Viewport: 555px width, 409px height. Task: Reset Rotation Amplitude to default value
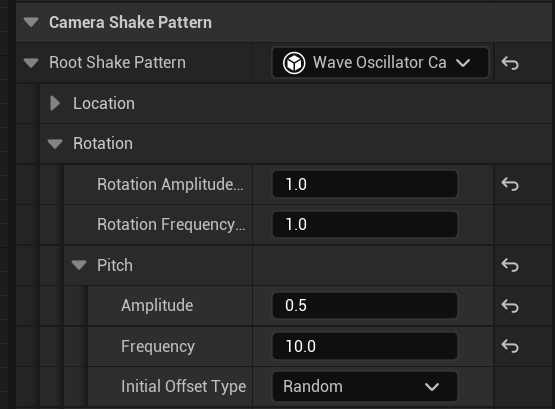coord(510,184)
